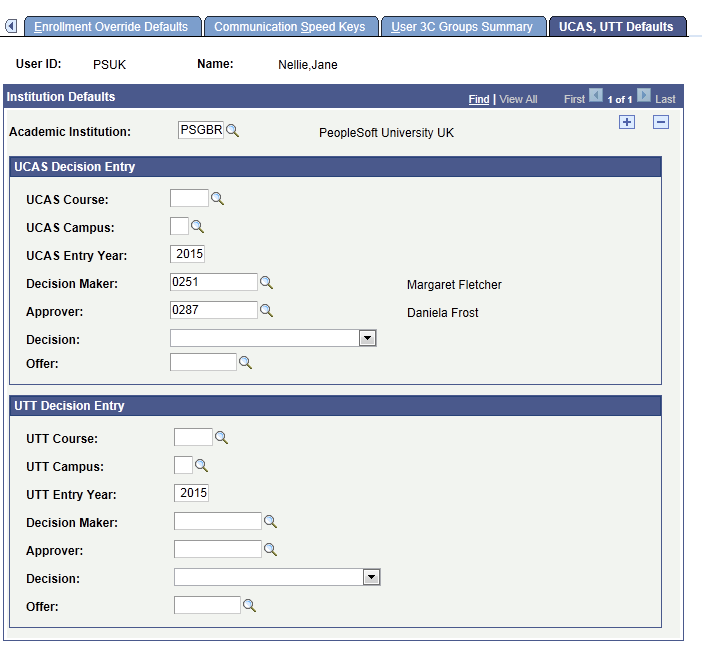Show previous row arrow in Institution Defaults

(596, 95)
